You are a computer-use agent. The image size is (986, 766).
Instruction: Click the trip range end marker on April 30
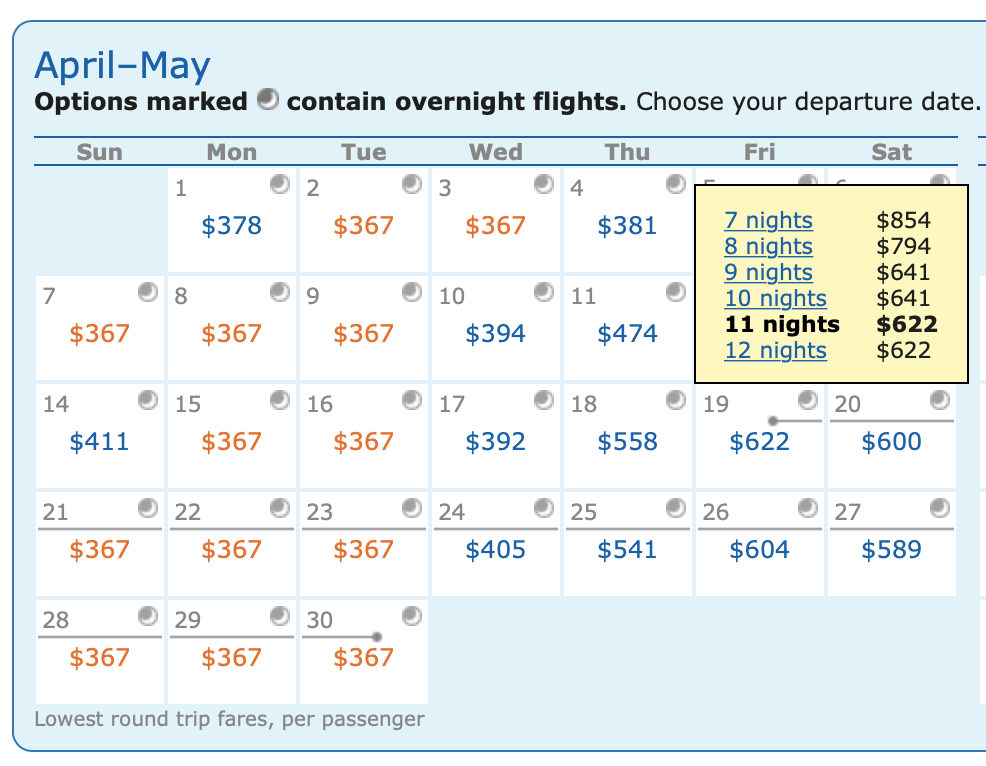point(377,637)
